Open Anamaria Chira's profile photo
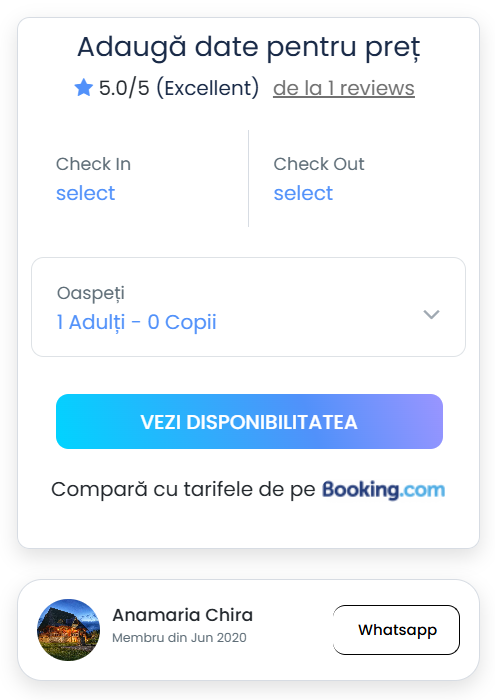Viewport: 495px width, 700px height. coord(68,630)
